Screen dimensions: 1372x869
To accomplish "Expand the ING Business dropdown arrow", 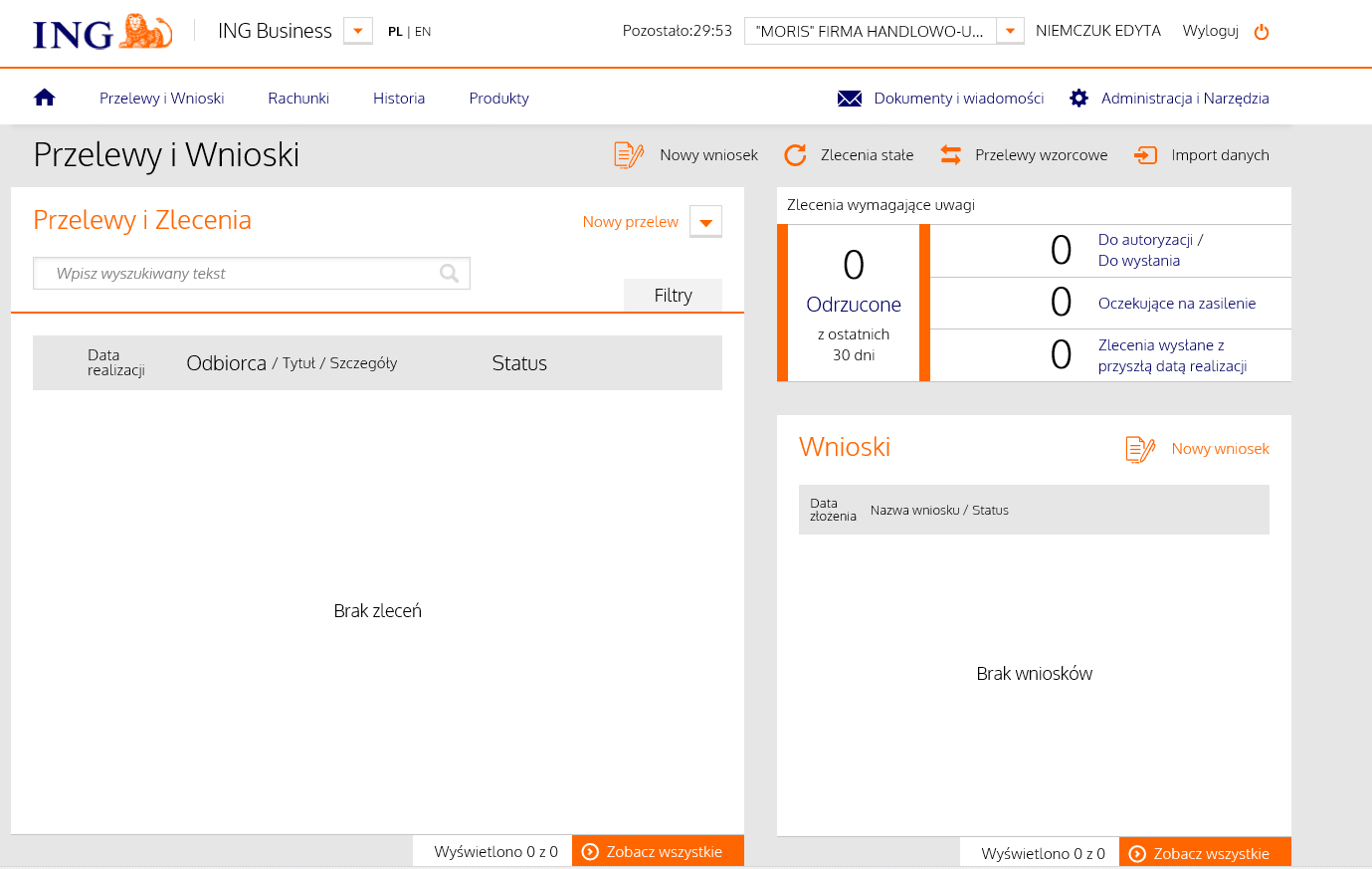I will pyautogui.click(x=358, y=31).
